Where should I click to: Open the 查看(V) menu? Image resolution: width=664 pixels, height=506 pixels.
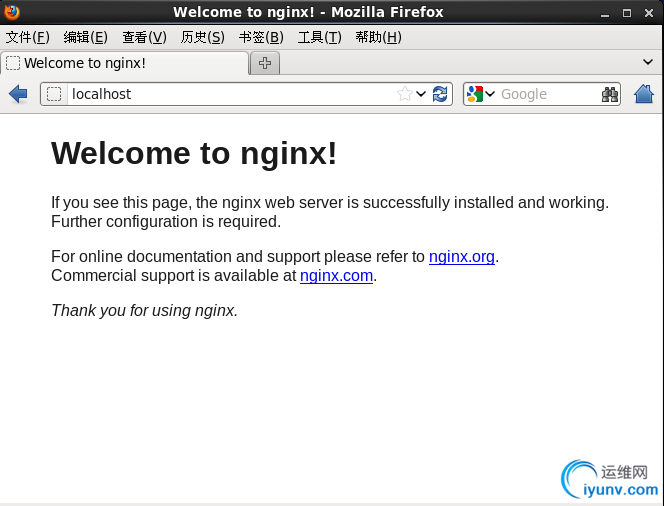click(x=144, y=37)
